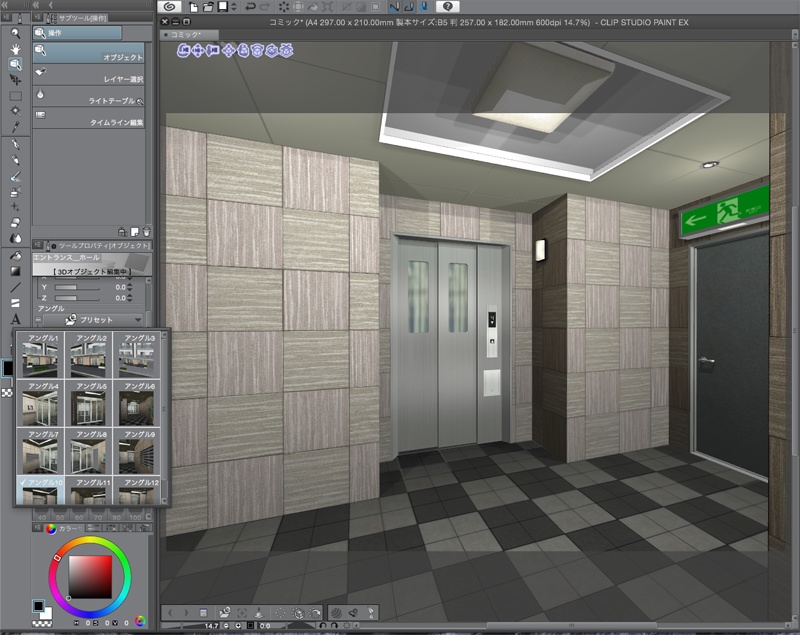
Task: Select the Operation object tool
Action: pos(15,64)
